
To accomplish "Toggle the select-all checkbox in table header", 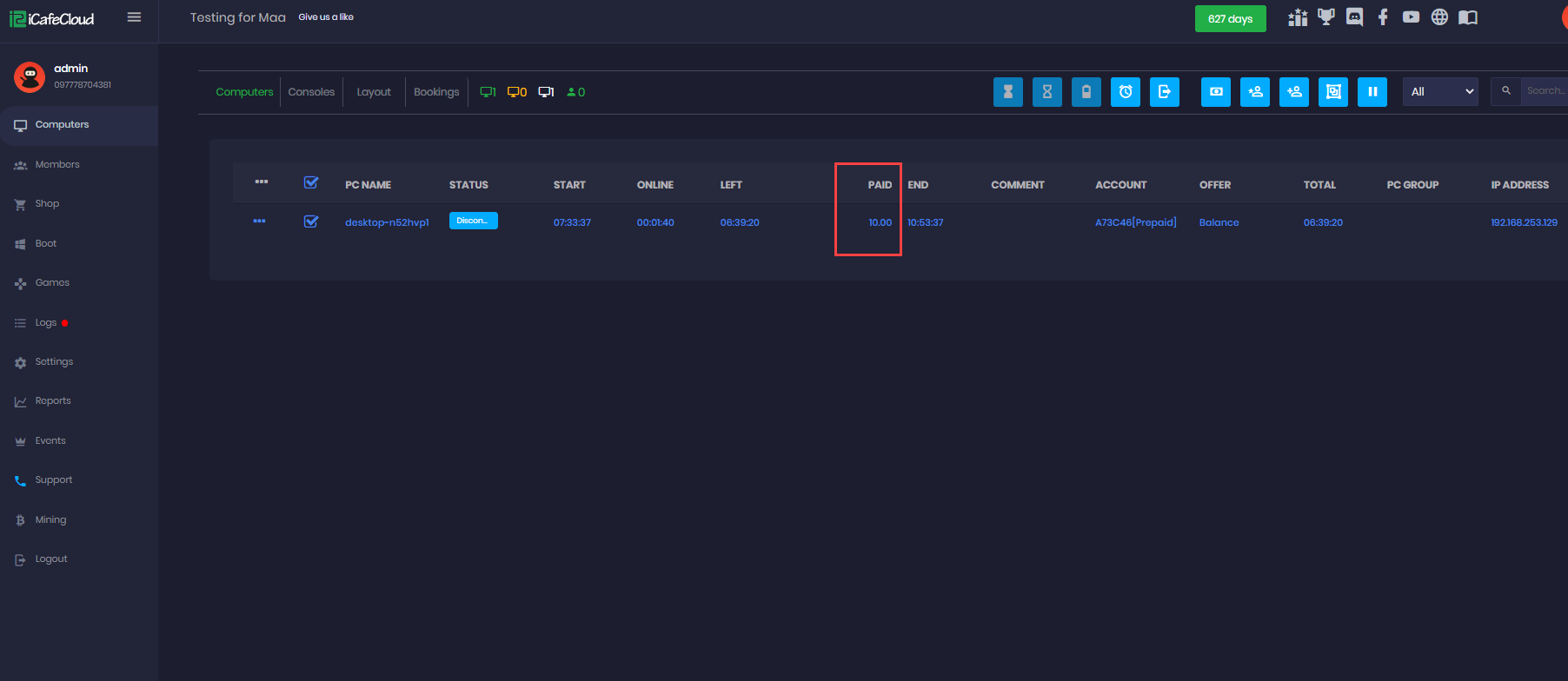I will 311,182.
